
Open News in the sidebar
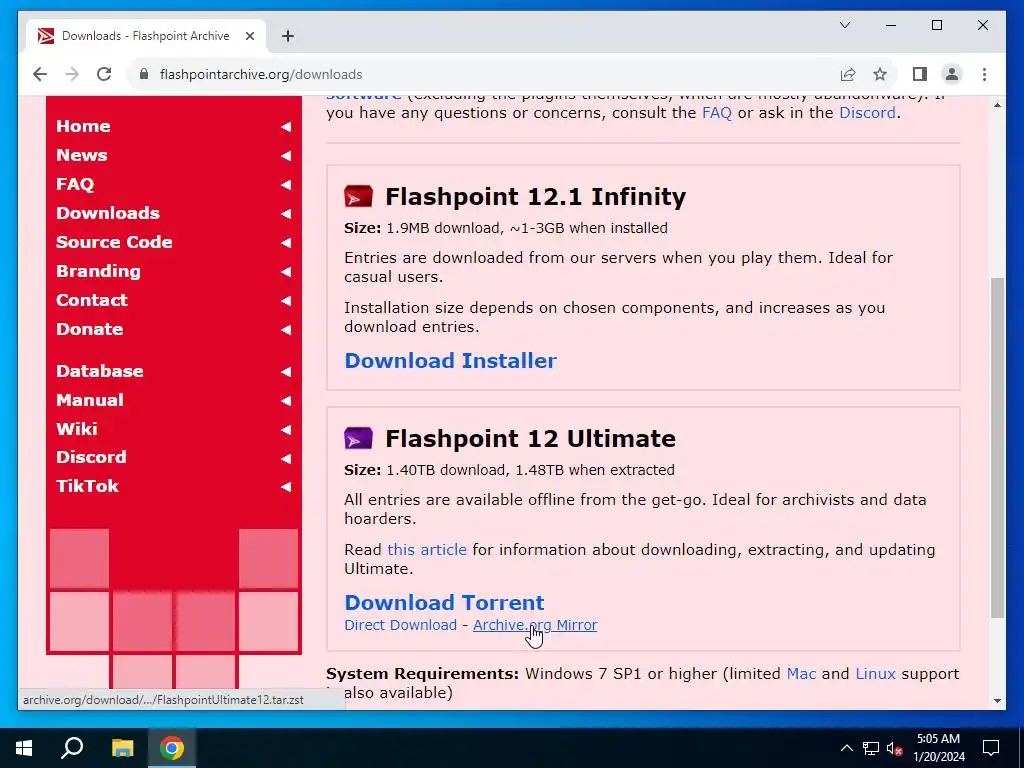point(82,155)
